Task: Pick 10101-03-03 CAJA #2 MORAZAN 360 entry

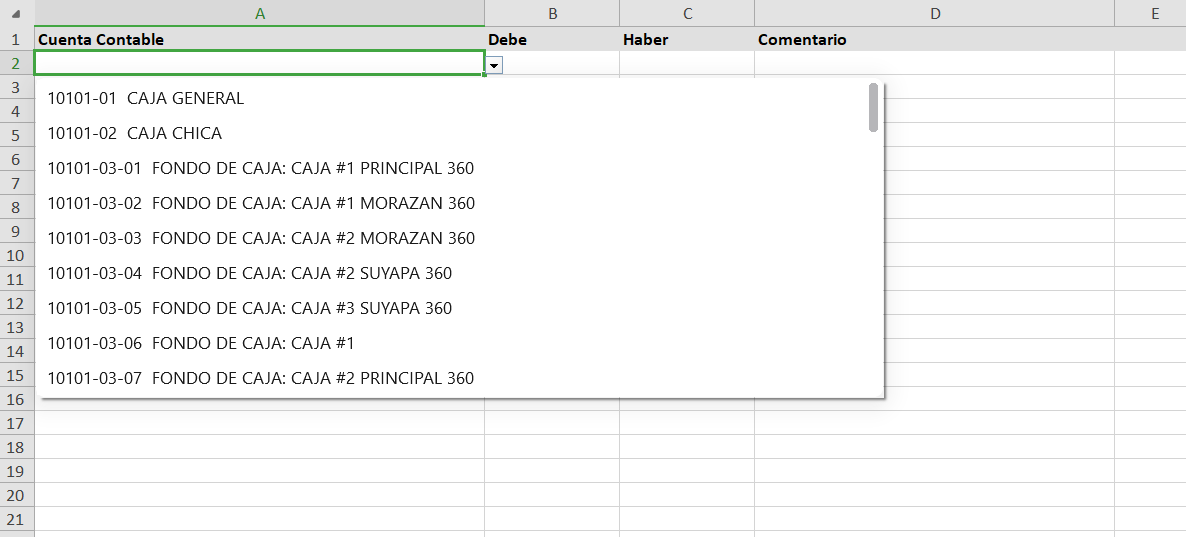Action: pyautogui.click(x=459, y=238)
